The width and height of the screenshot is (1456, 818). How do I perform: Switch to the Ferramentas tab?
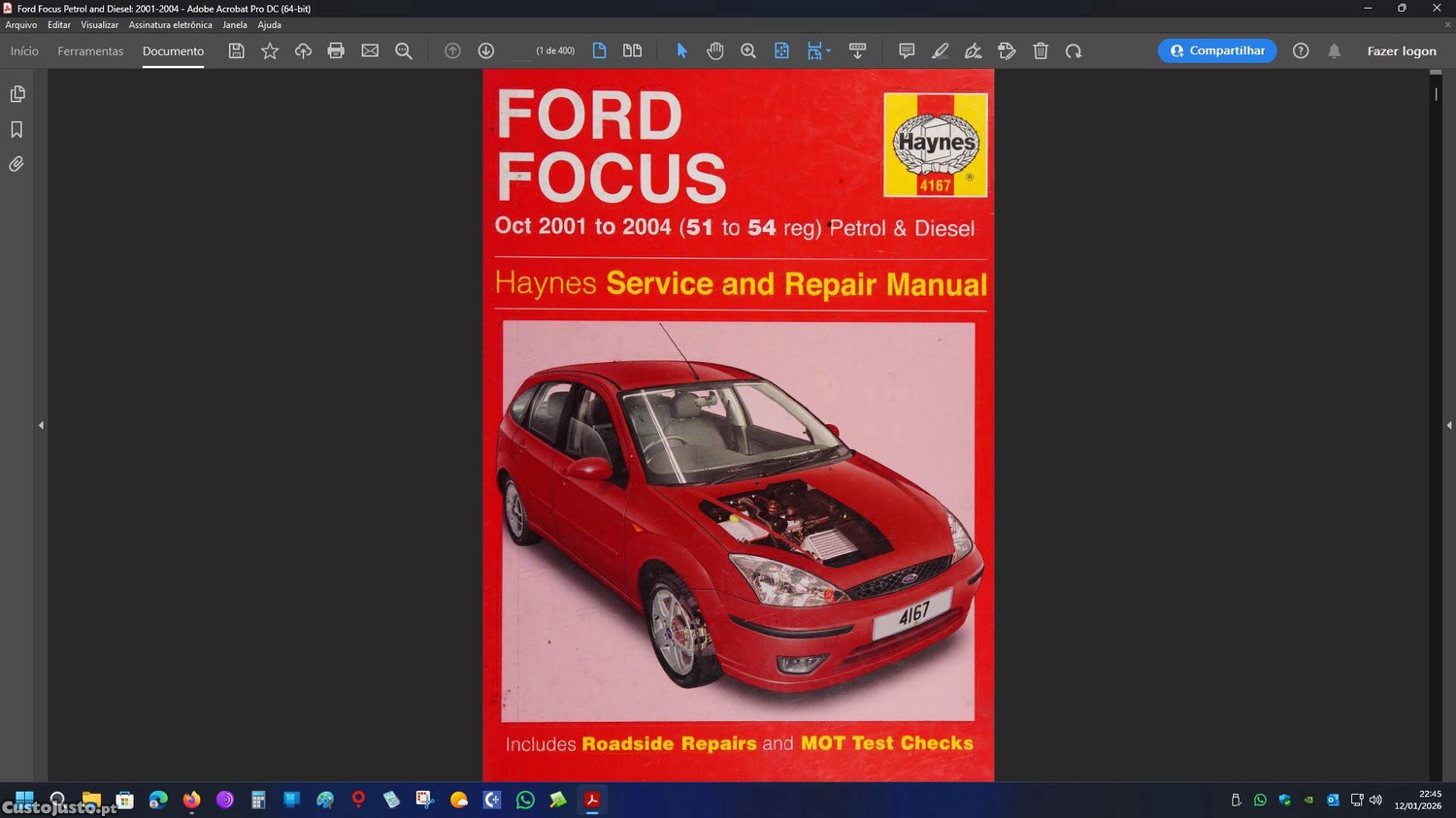[90, 51]
